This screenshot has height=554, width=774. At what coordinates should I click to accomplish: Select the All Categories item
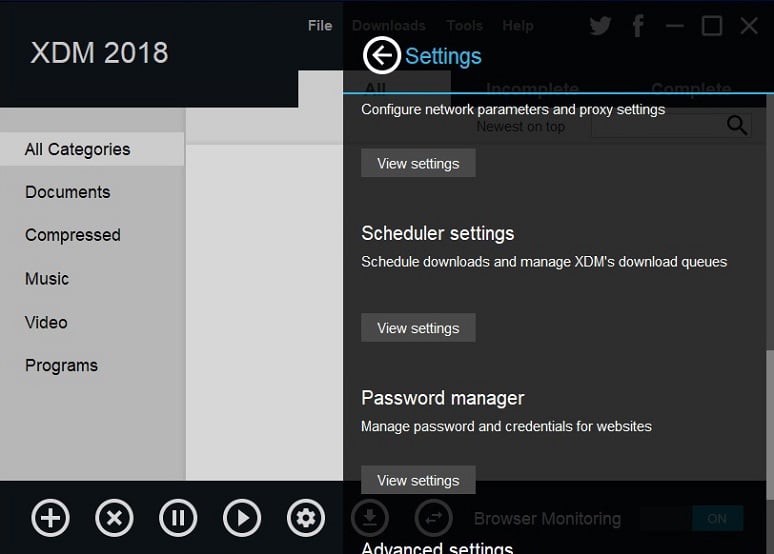coord(78,150)
